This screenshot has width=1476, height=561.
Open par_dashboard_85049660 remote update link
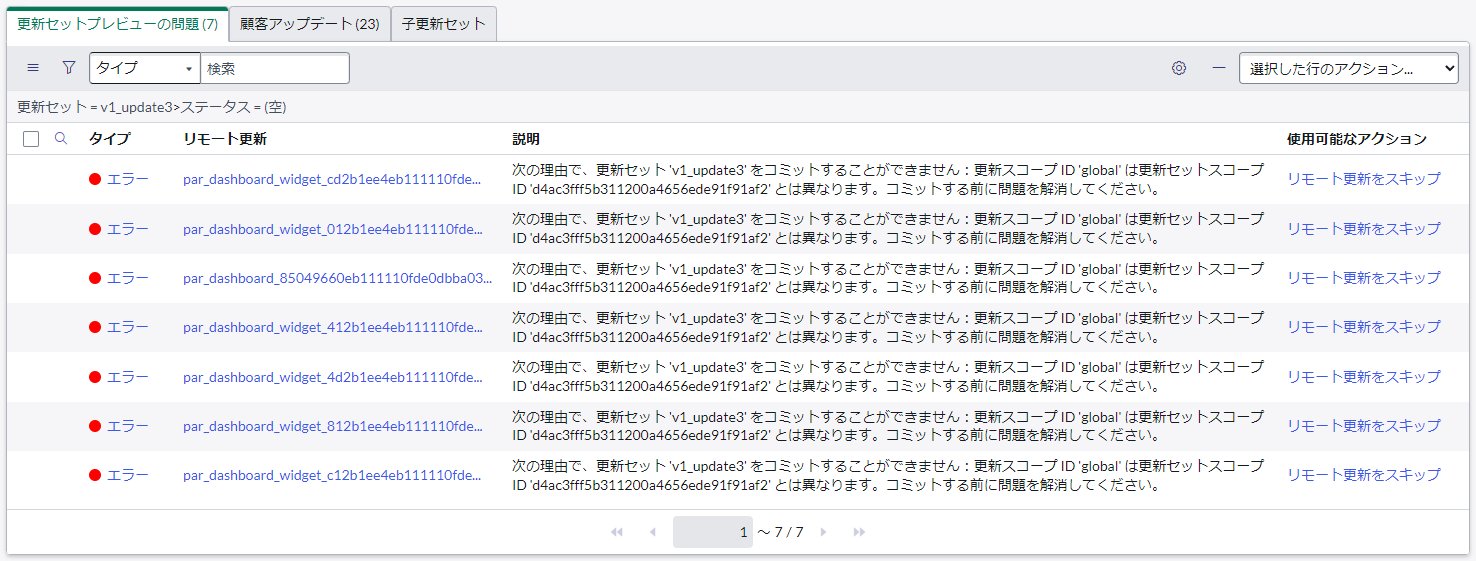(x=338, y=278)
